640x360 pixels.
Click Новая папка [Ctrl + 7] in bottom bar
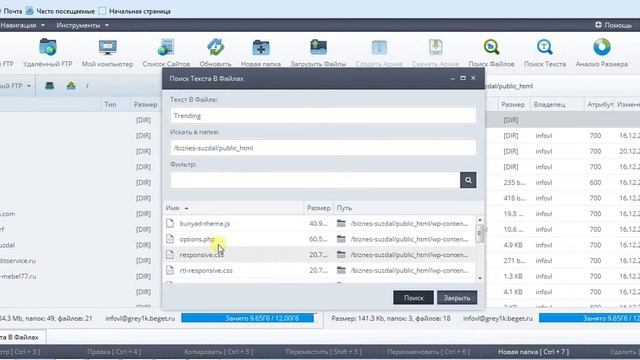(x=533, y=351)
